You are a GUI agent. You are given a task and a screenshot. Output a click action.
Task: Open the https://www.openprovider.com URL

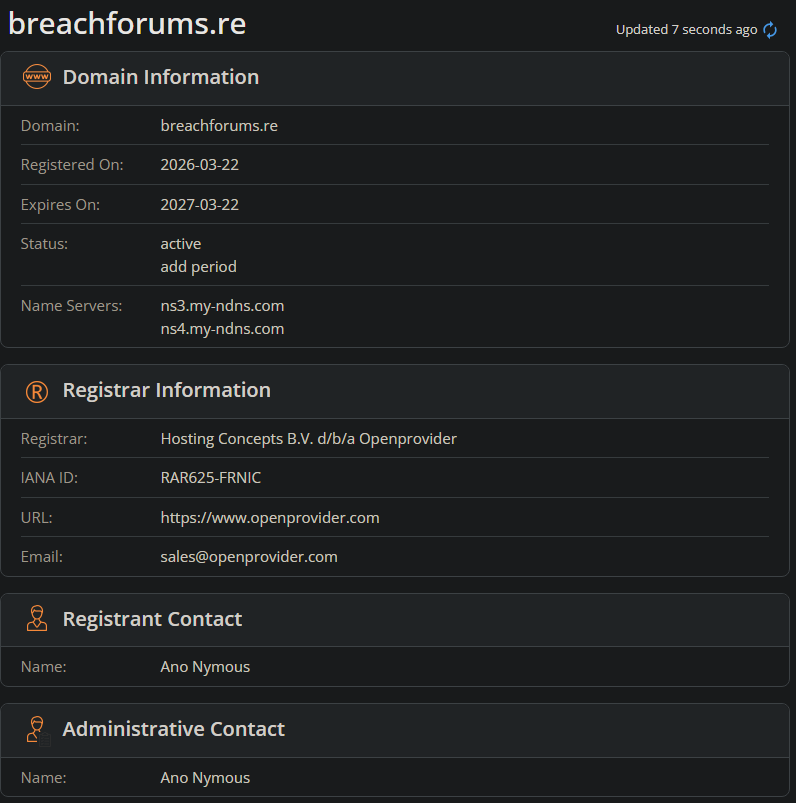tap(270, 518)
